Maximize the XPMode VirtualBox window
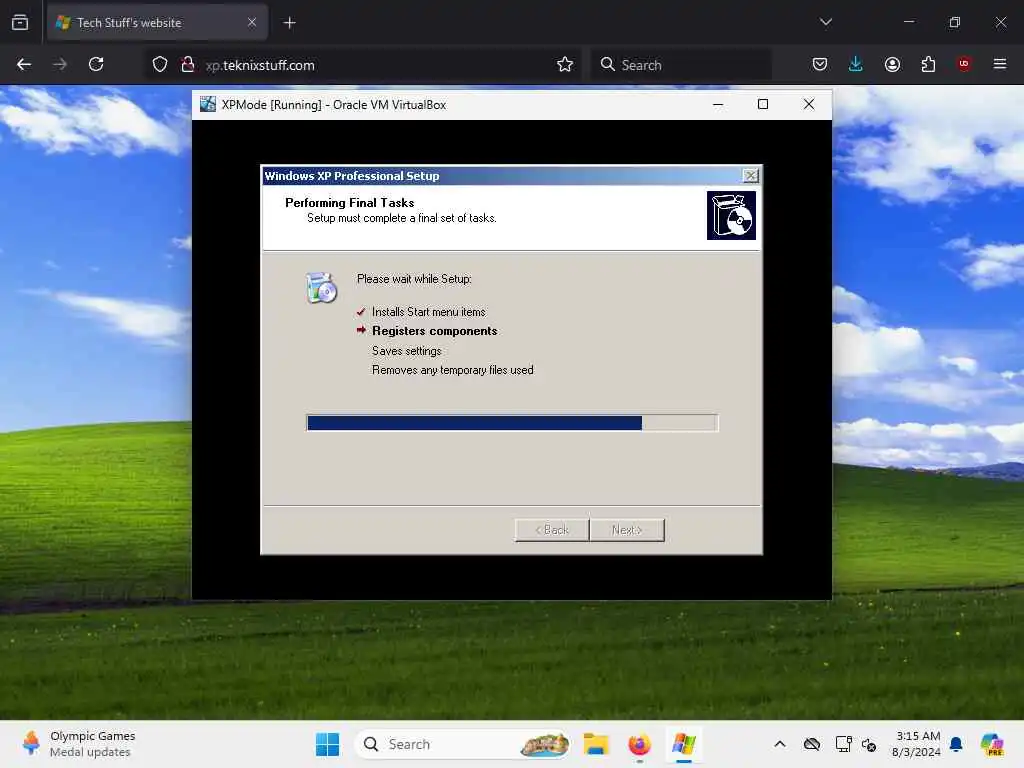 [763, 104]
